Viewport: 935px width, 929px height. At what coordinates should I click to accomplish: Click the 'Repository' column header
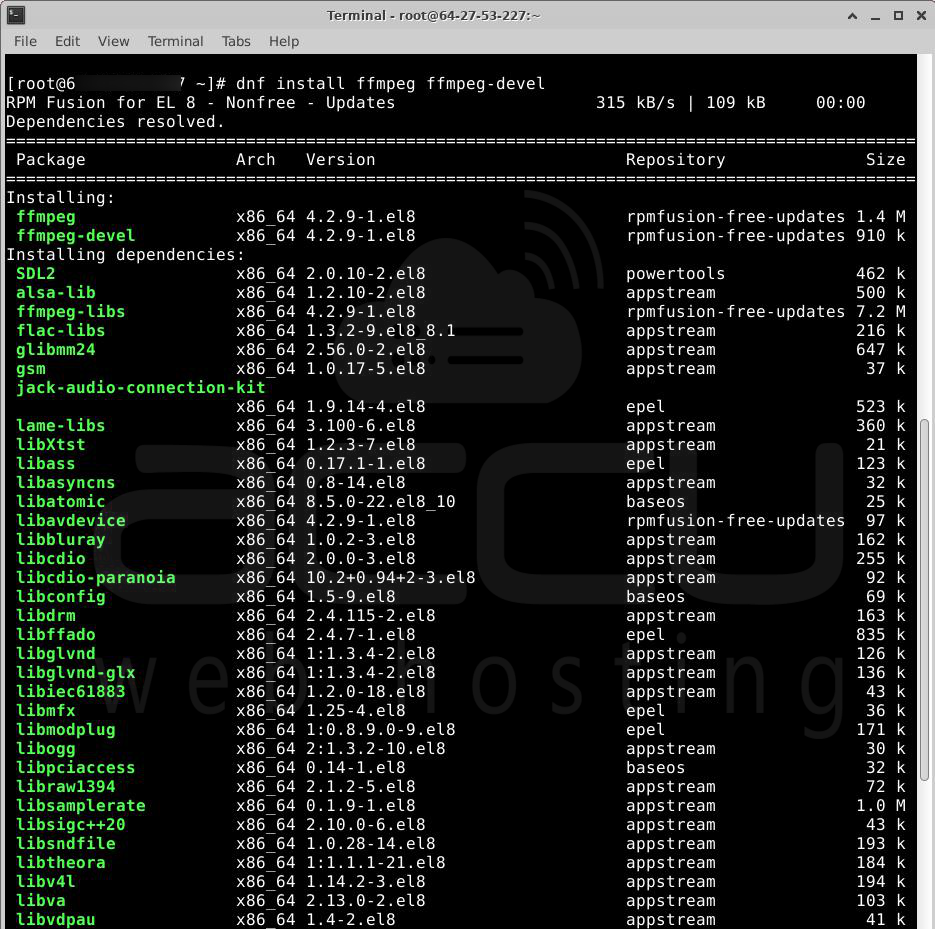coord(676,160)
